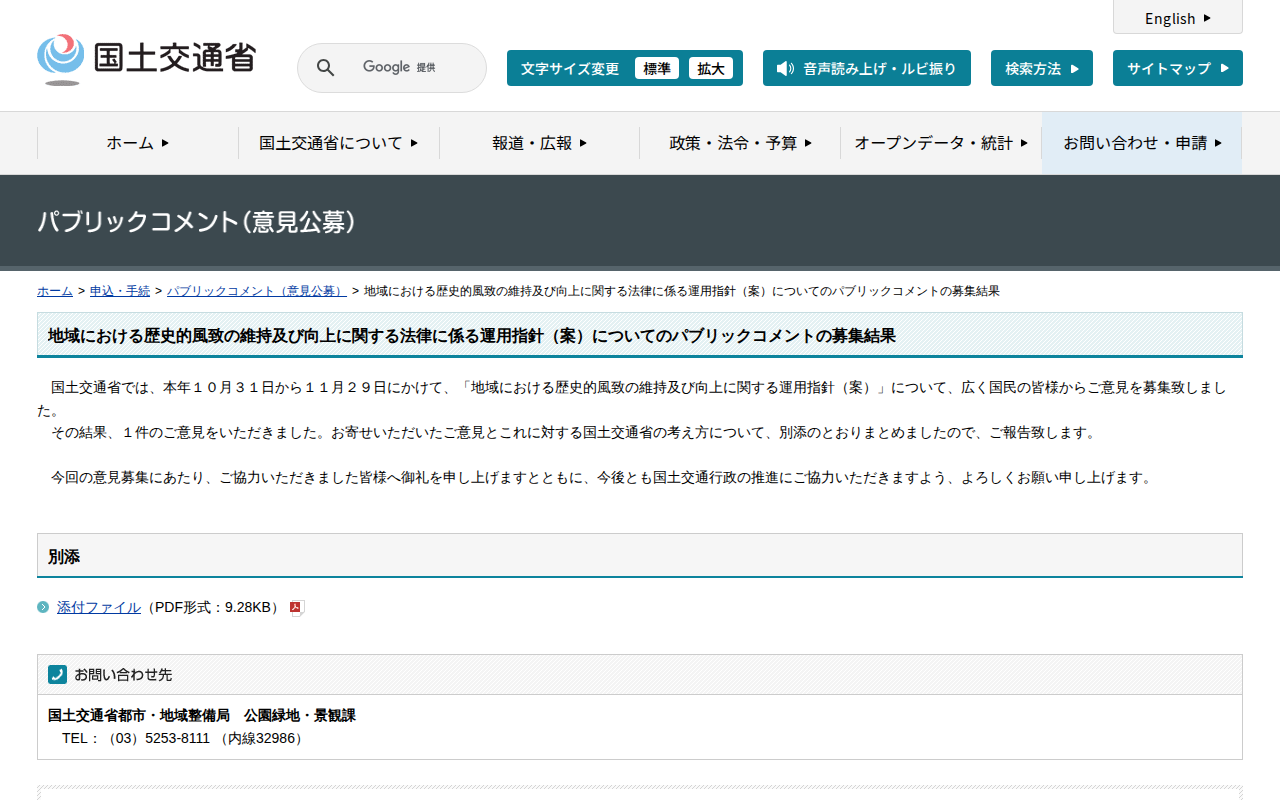The image size is (1280, 800).
Task: Select 標準 text size option
Action: click(657, 68)
